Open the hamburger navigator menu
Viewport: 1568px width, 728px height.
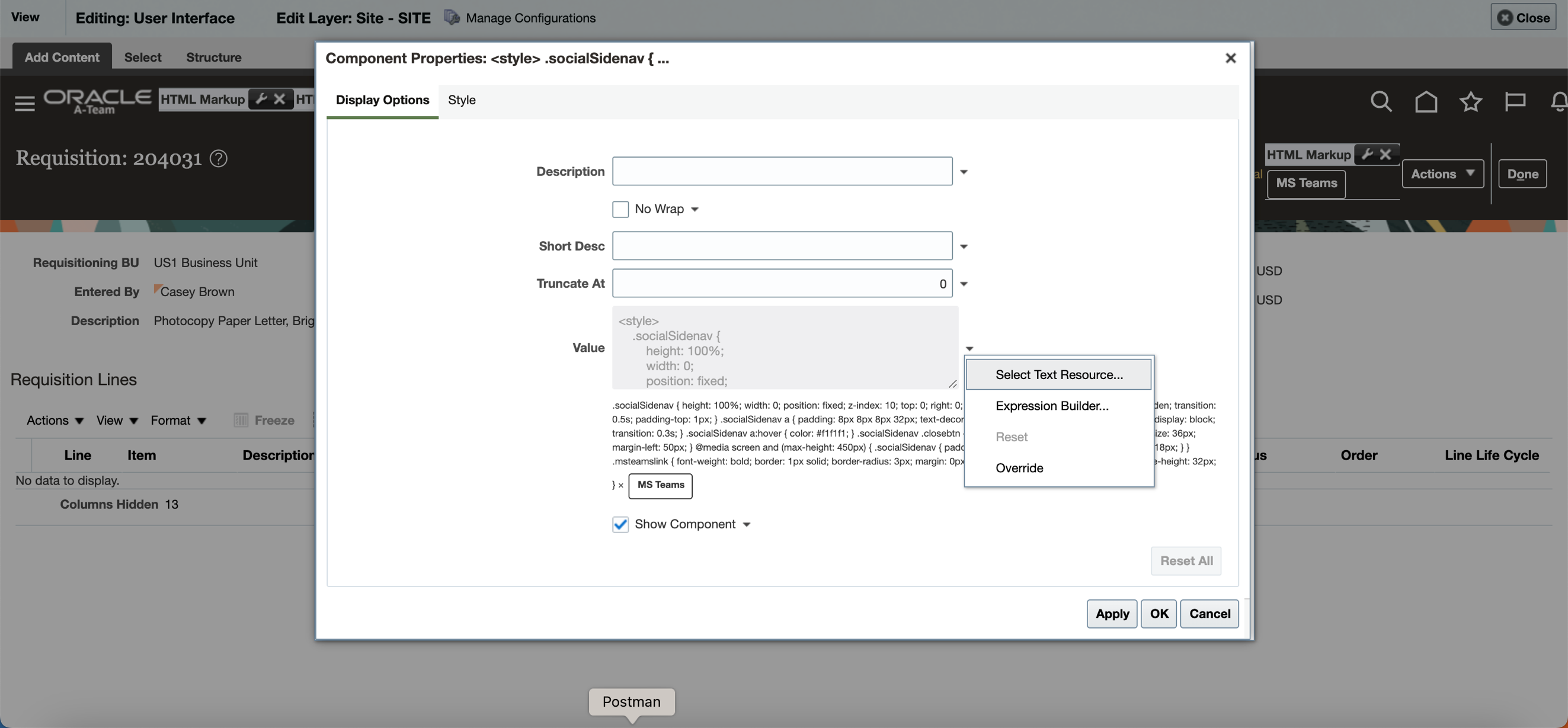[x=24, y=103]
